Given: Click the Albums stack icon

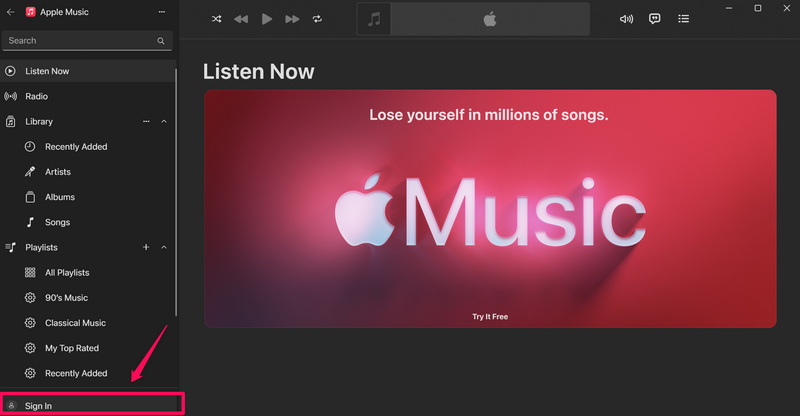Looking at the screenshot, I should tap(30, 197).
